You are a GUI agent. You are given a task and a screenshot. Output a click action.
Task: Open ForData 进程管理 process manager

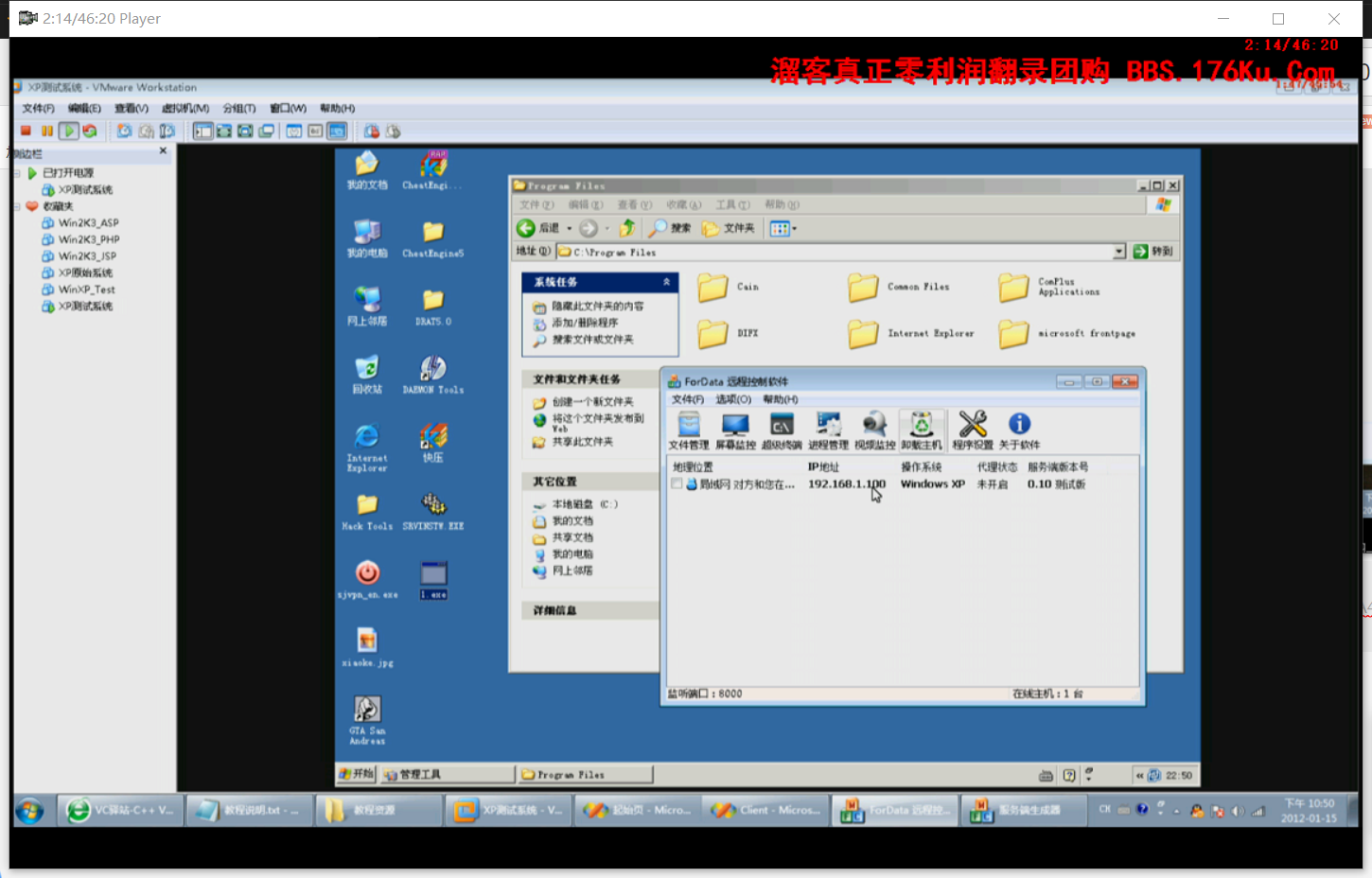pos(828,430)
